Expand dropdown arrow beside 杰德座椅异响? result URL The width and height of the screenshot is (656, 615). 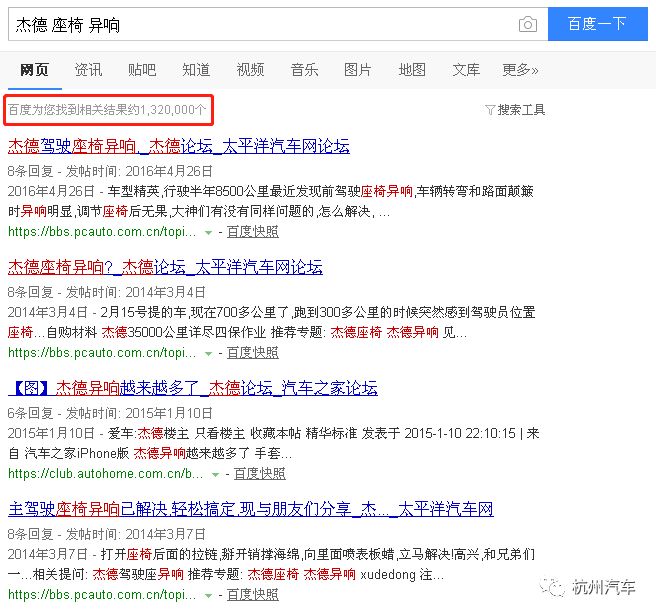tap(208, 354)
